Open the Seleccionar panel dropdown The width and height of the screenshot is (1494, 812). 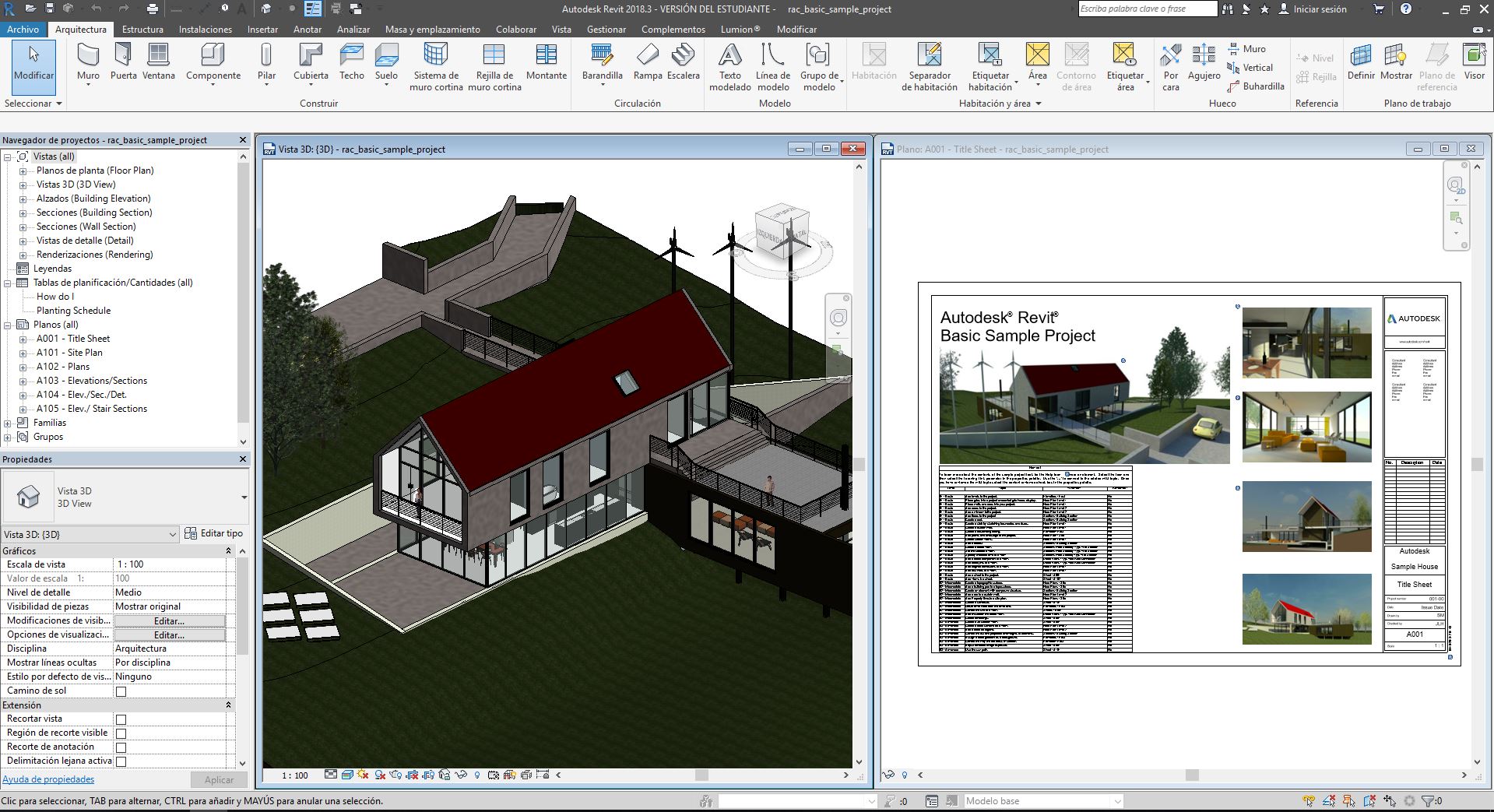click(x=33, y=104)
